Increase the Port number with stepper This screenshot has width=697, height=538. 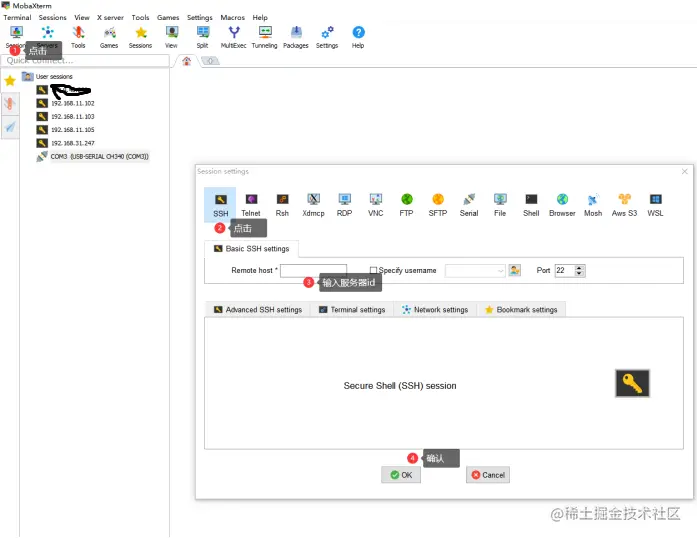pos(579,268)
